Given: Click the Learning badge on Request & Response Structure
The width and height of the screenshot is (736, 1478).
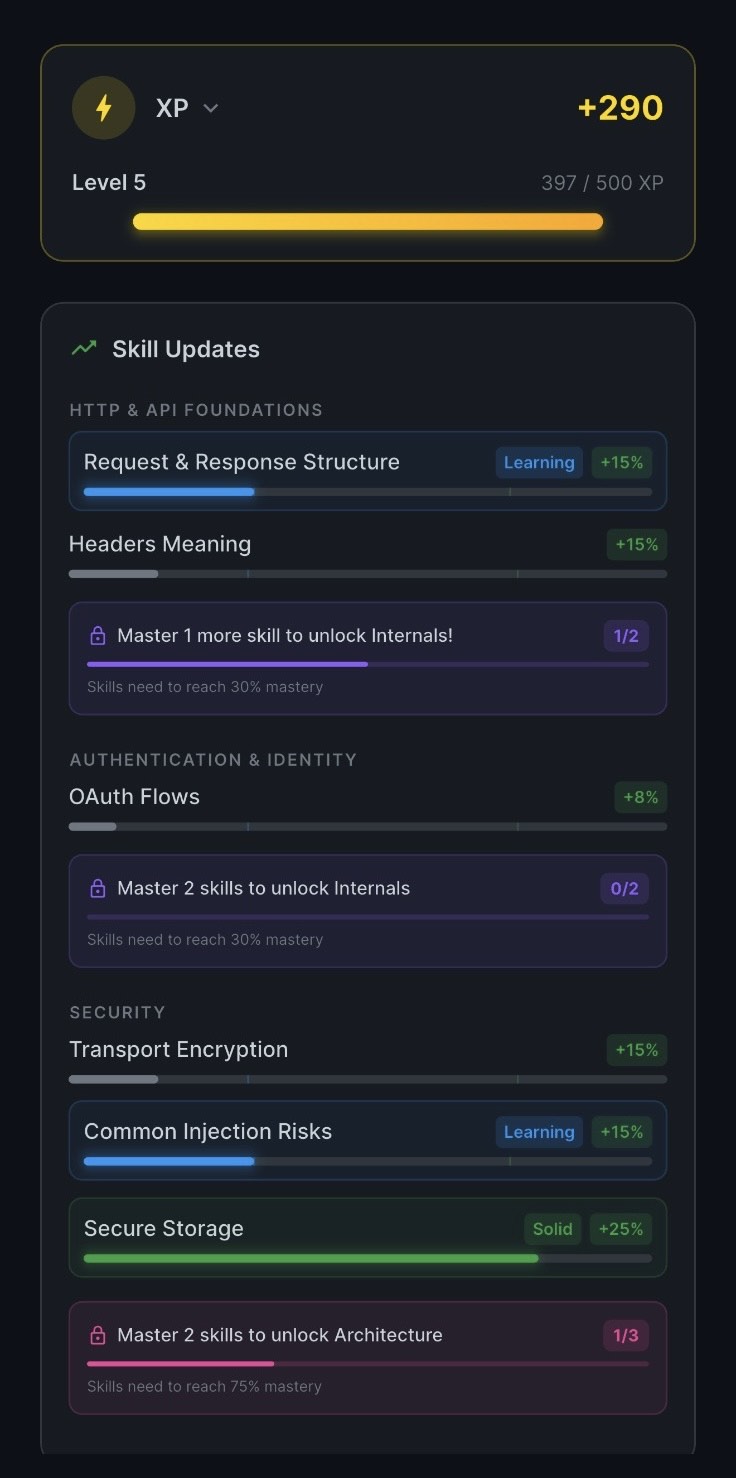Looking at the screenshot, I should [x=538, y=462].
